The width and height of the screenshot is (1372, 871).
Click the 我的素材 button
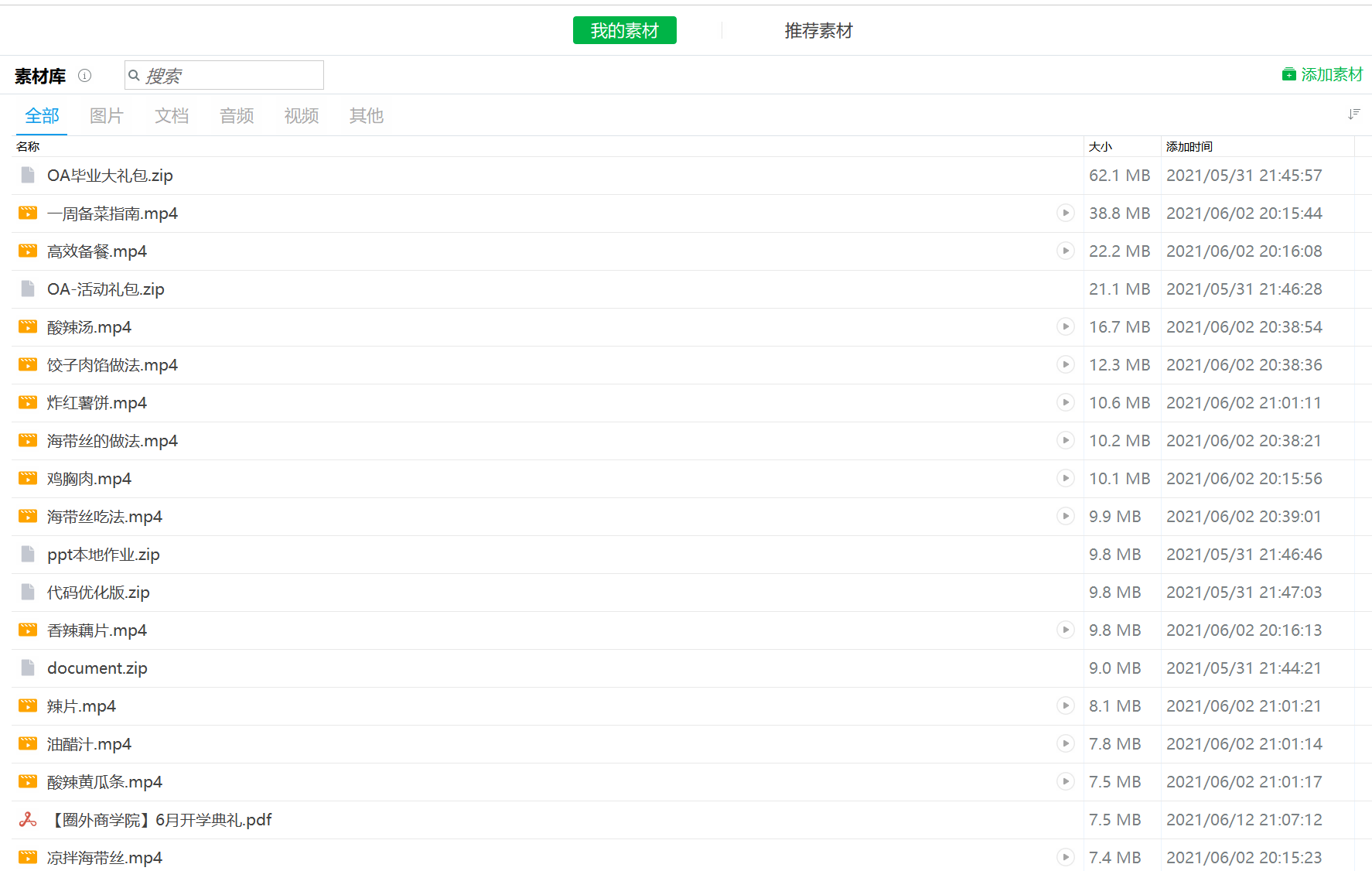(624, 31)
